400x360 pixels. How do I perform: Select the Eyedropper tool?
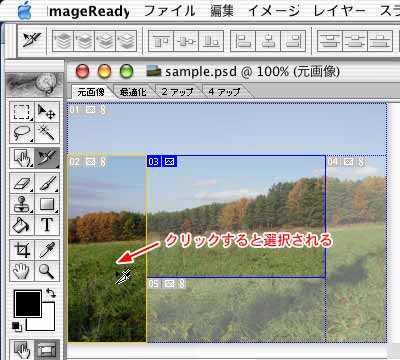[47, 250]
